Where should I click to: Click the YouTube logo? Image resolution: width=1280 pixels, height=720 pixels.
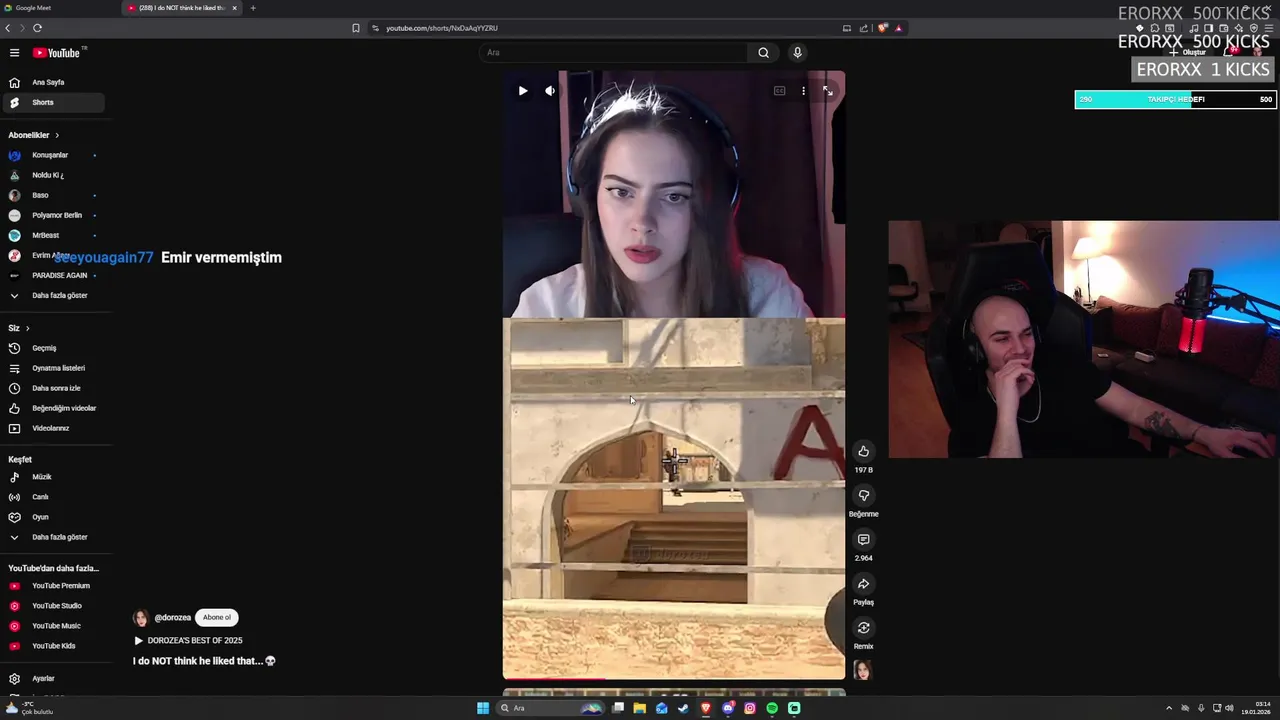pos(57,52)
